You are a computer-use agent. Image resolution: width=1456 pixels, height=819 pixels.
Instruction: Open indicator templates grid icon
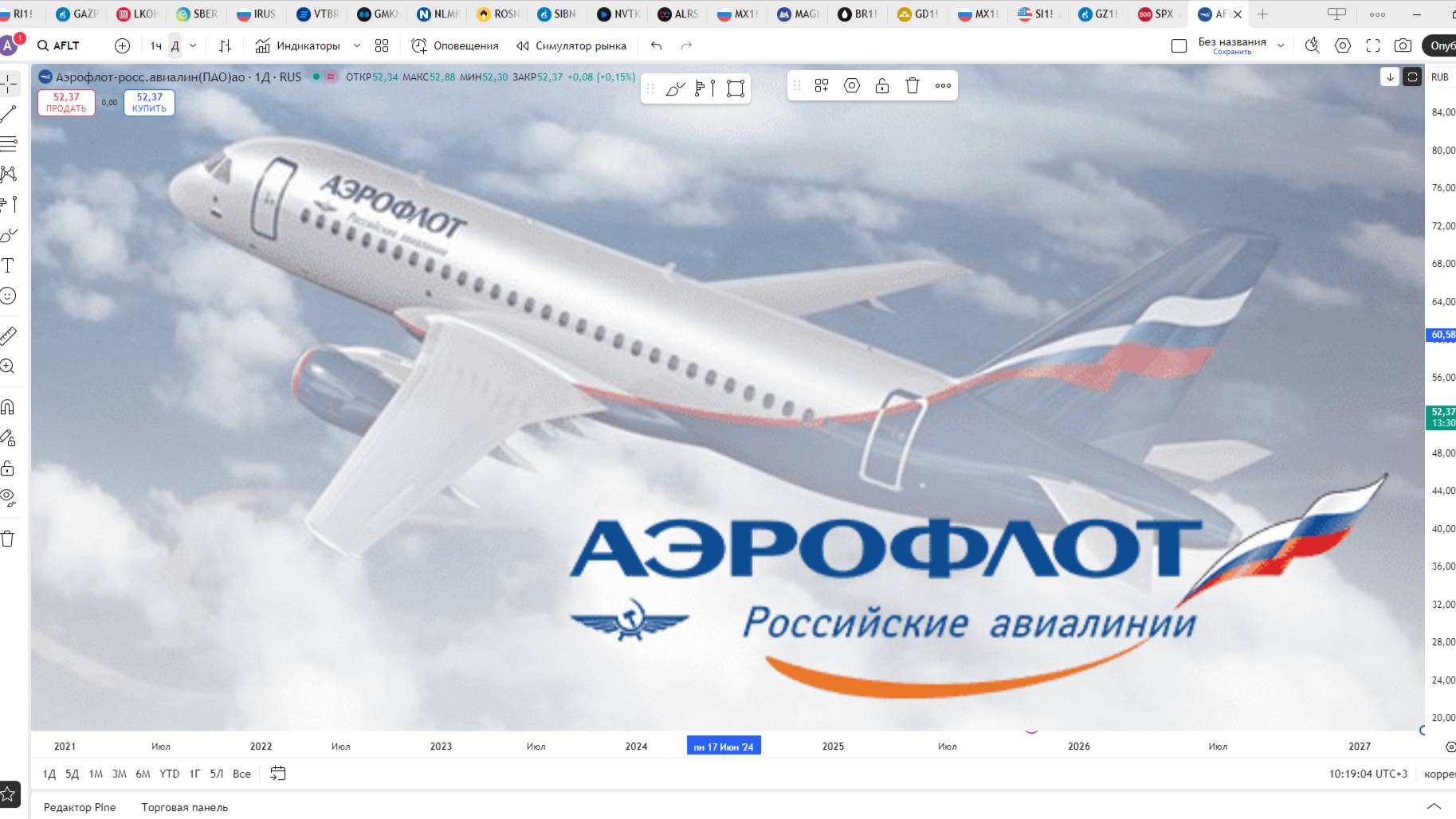[x=382, y=45]
